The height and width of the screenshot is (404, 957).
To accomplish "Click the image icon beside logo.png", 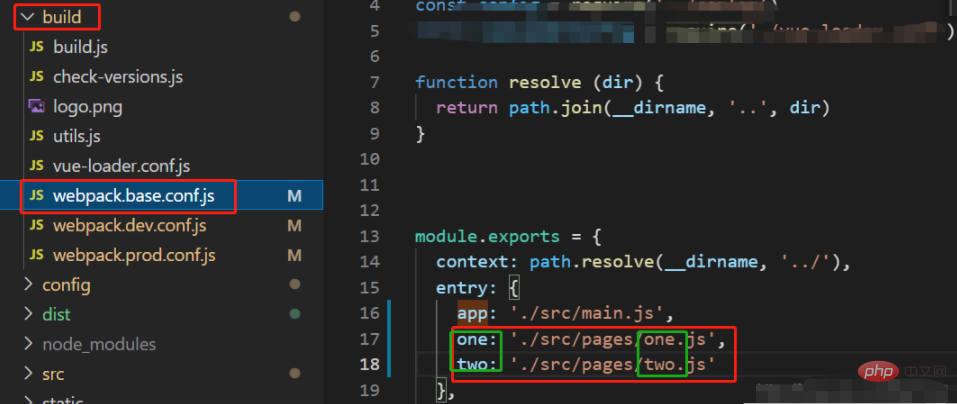I will tap(37, 107).
